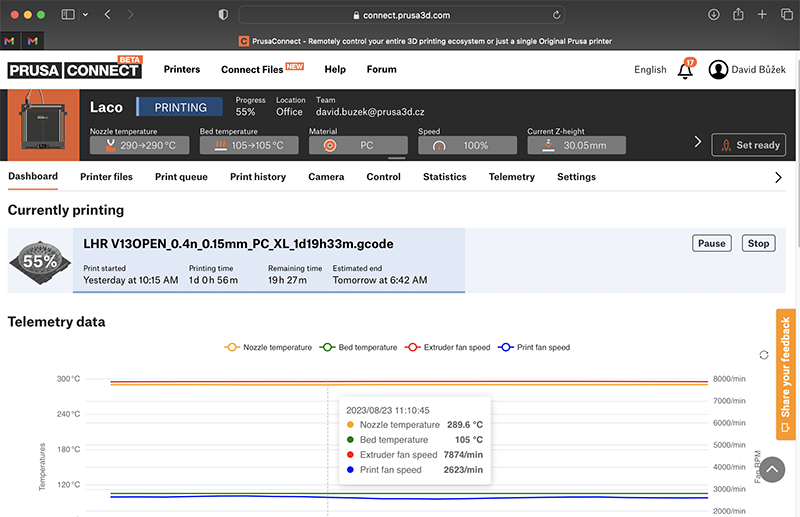The width and height of the screenshot is (800, 517).
Task: Select the PrusaConnect browser tab
Action: tap(425, 41)
